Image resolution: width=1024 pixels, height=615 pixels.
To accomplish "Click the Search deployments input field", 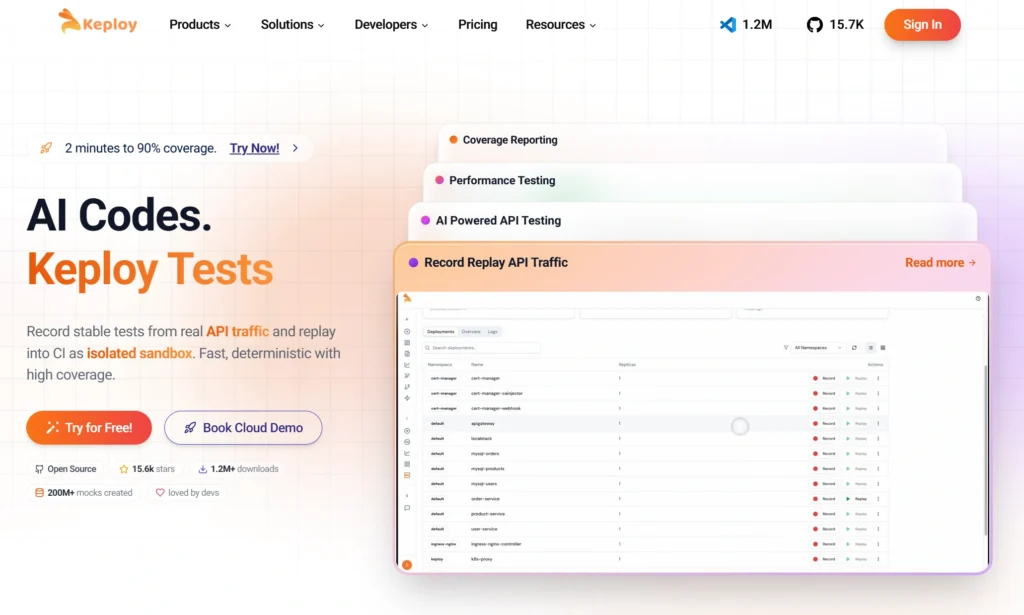I will click(x=483, y=348).
